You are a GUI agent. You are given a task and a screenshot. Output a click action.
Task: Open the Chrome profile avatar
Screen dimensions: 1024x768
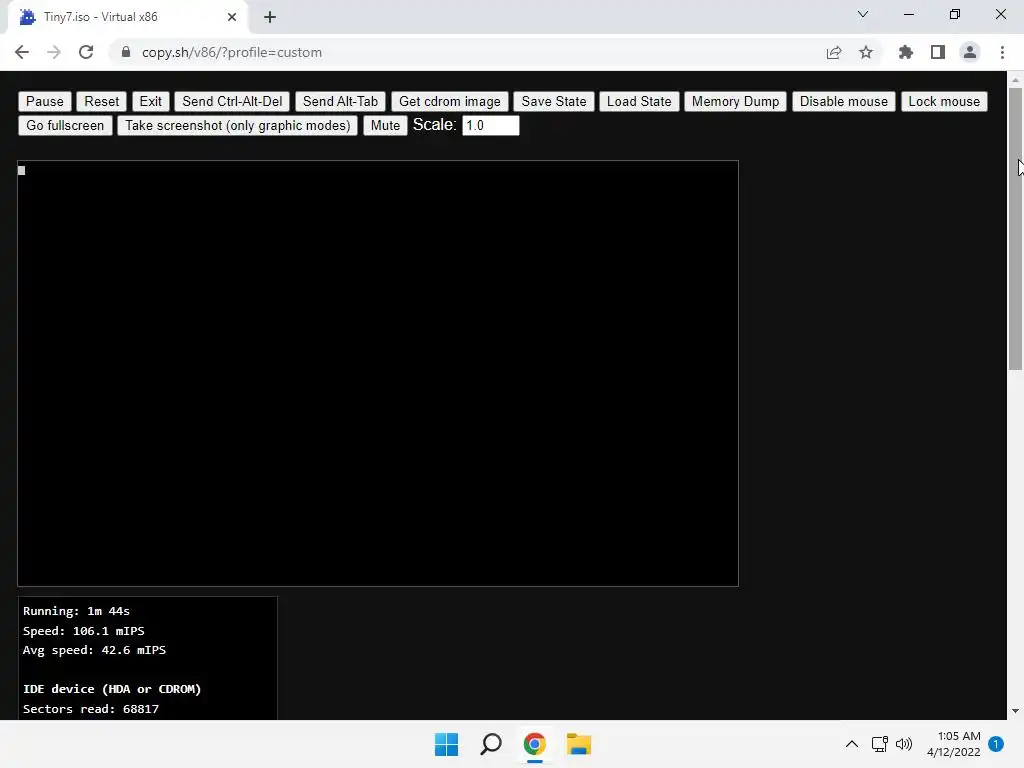970,52
